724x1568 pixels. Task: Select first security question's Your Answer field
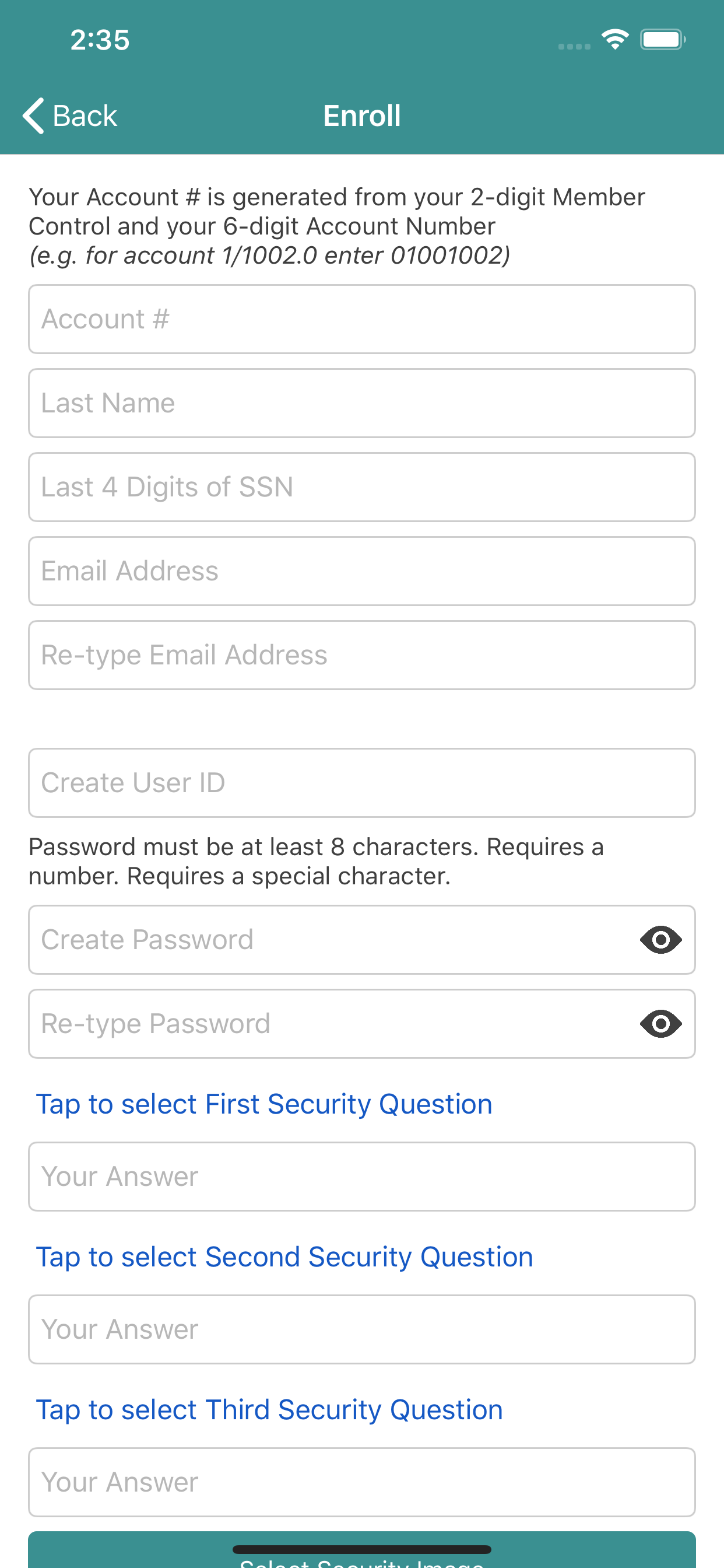point(362,1177)
